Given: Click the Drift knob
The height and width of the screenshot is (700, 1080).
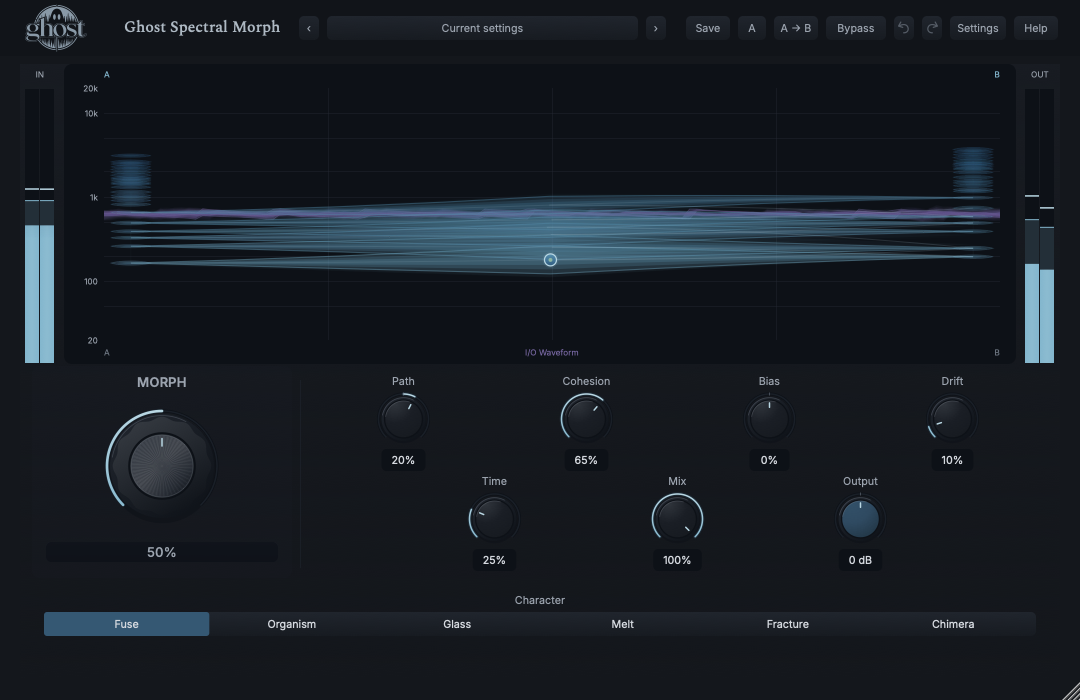Looking at the screenshot, I should (952, 419).
